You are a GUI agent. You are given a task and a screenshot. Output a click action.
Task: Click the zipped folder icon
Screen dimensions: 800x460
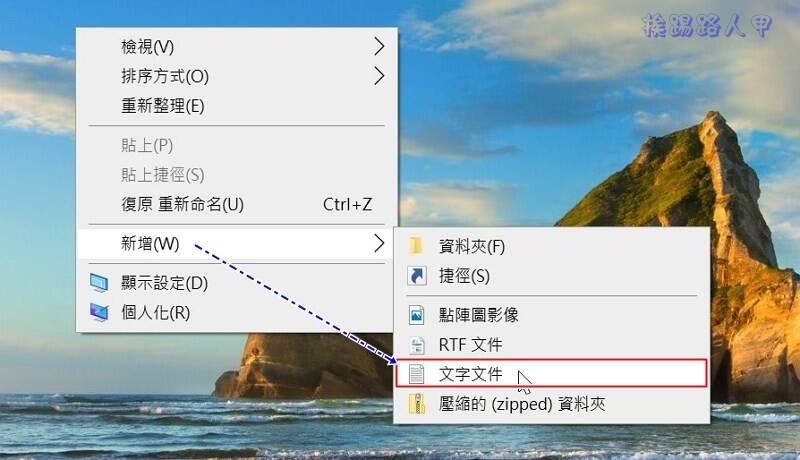tap(416, 404)
